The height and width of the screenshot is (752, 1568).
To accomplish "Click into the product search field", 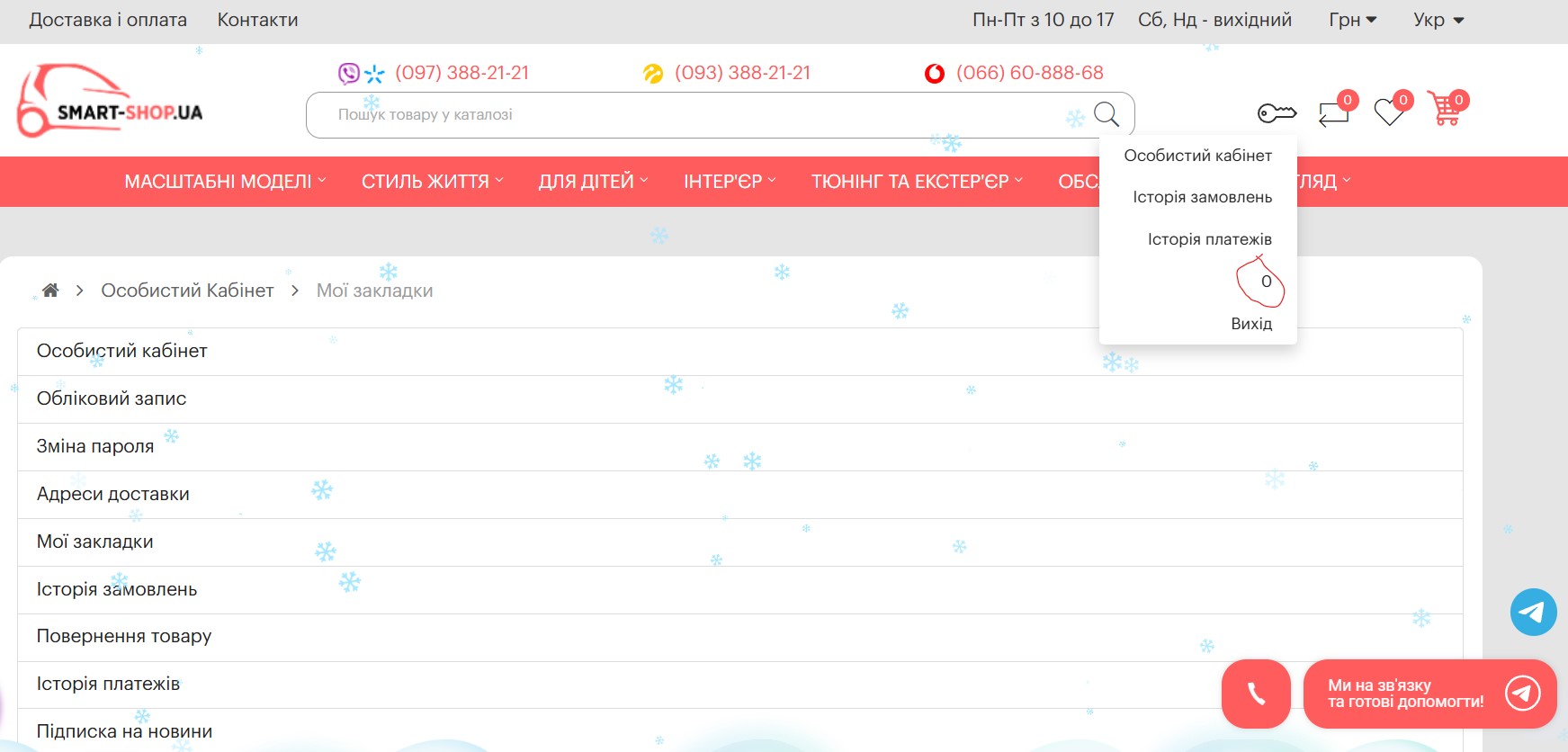I will pos(693,115).
